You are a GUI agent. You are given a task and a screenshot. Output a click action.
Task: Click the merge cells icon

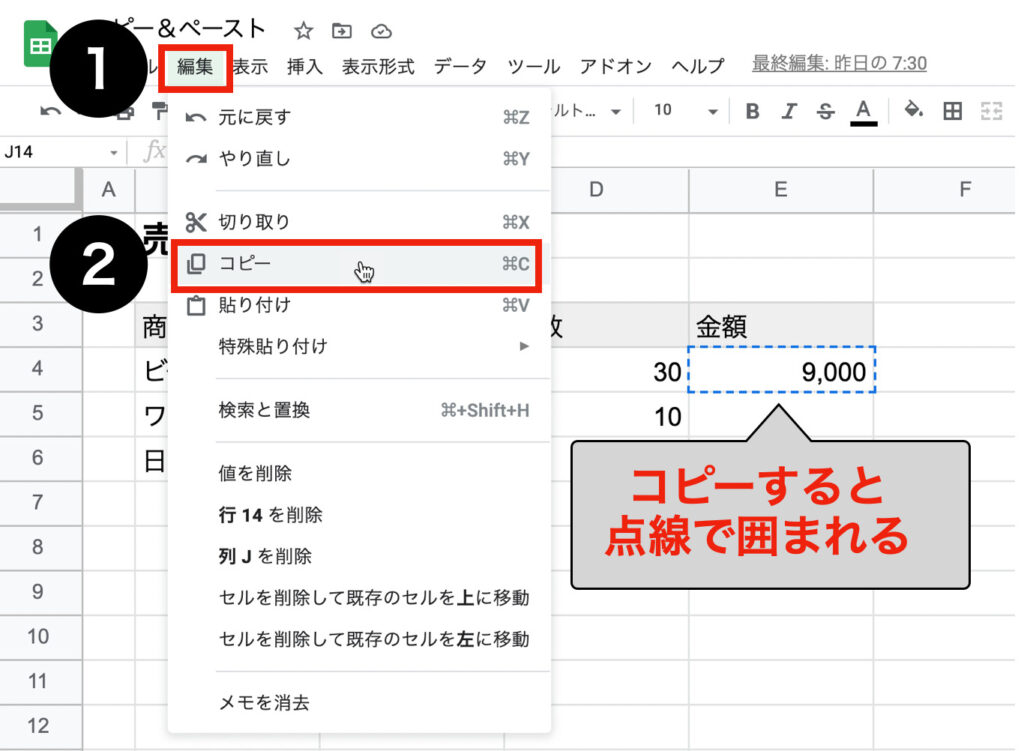(x=991, y=112)
